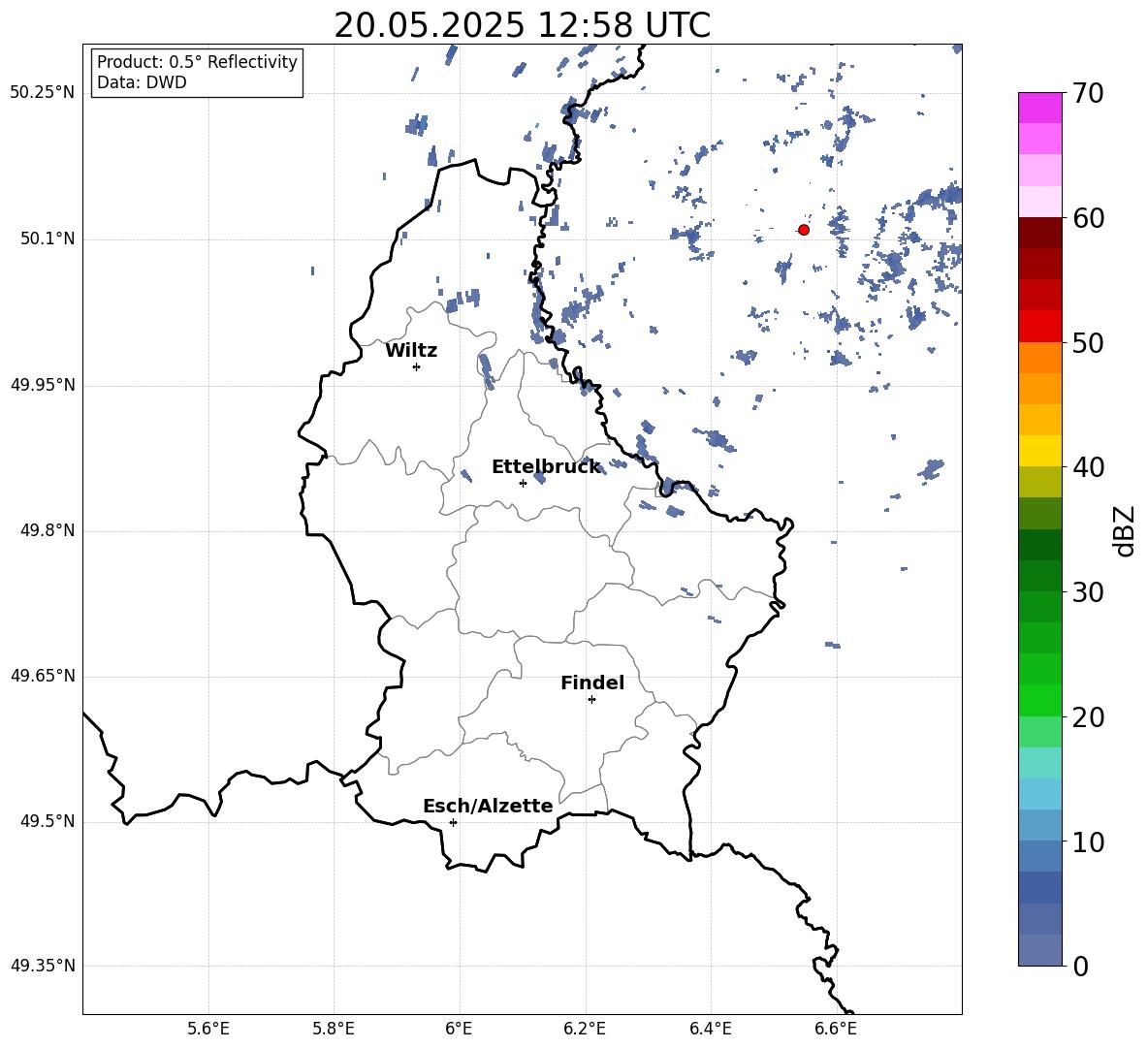Screen dimensions: 1148x1048
Task: Click the bright green colorbar segment above 20
Action: (x=1040, y=700)
